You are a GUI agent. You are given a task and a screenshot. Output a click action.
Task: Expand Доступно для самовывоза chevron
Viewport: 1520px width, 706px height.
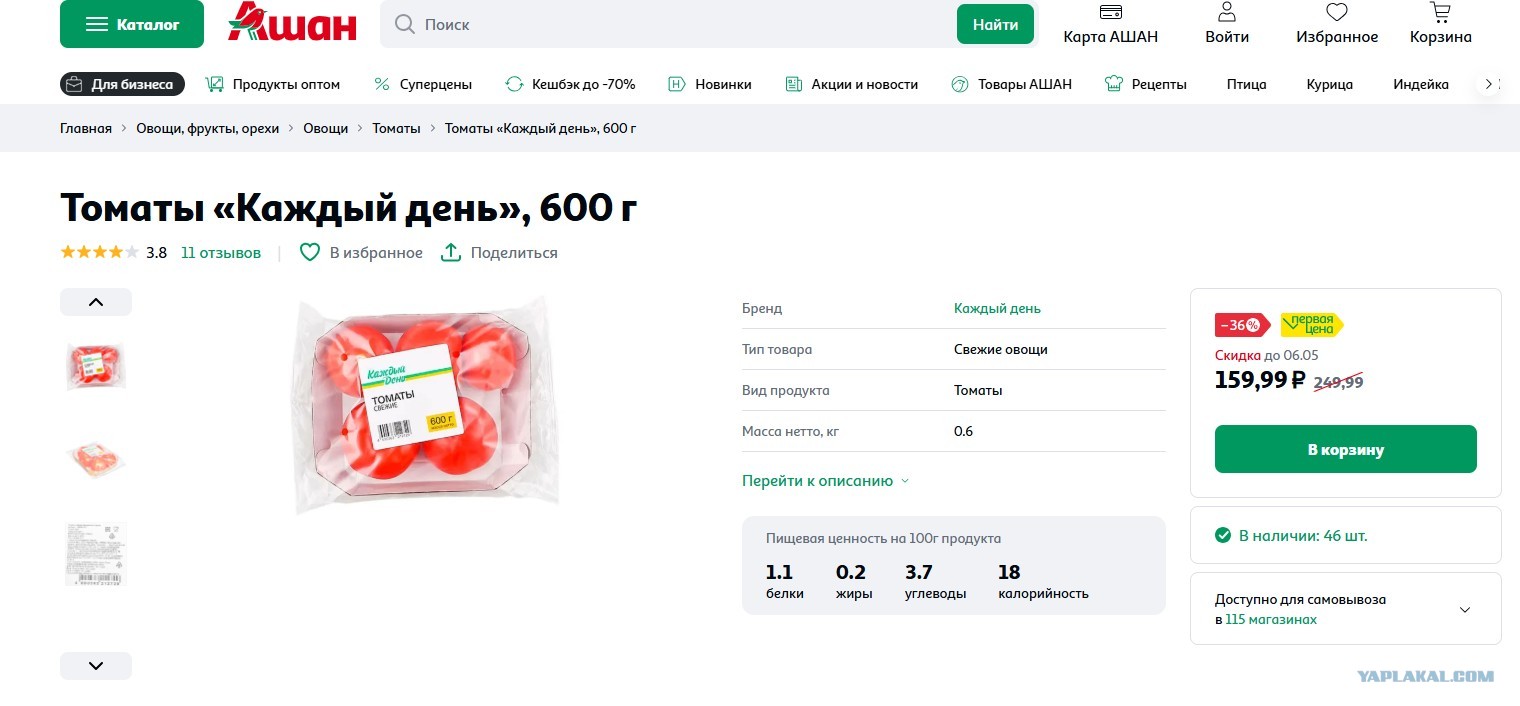[1465, 609]
